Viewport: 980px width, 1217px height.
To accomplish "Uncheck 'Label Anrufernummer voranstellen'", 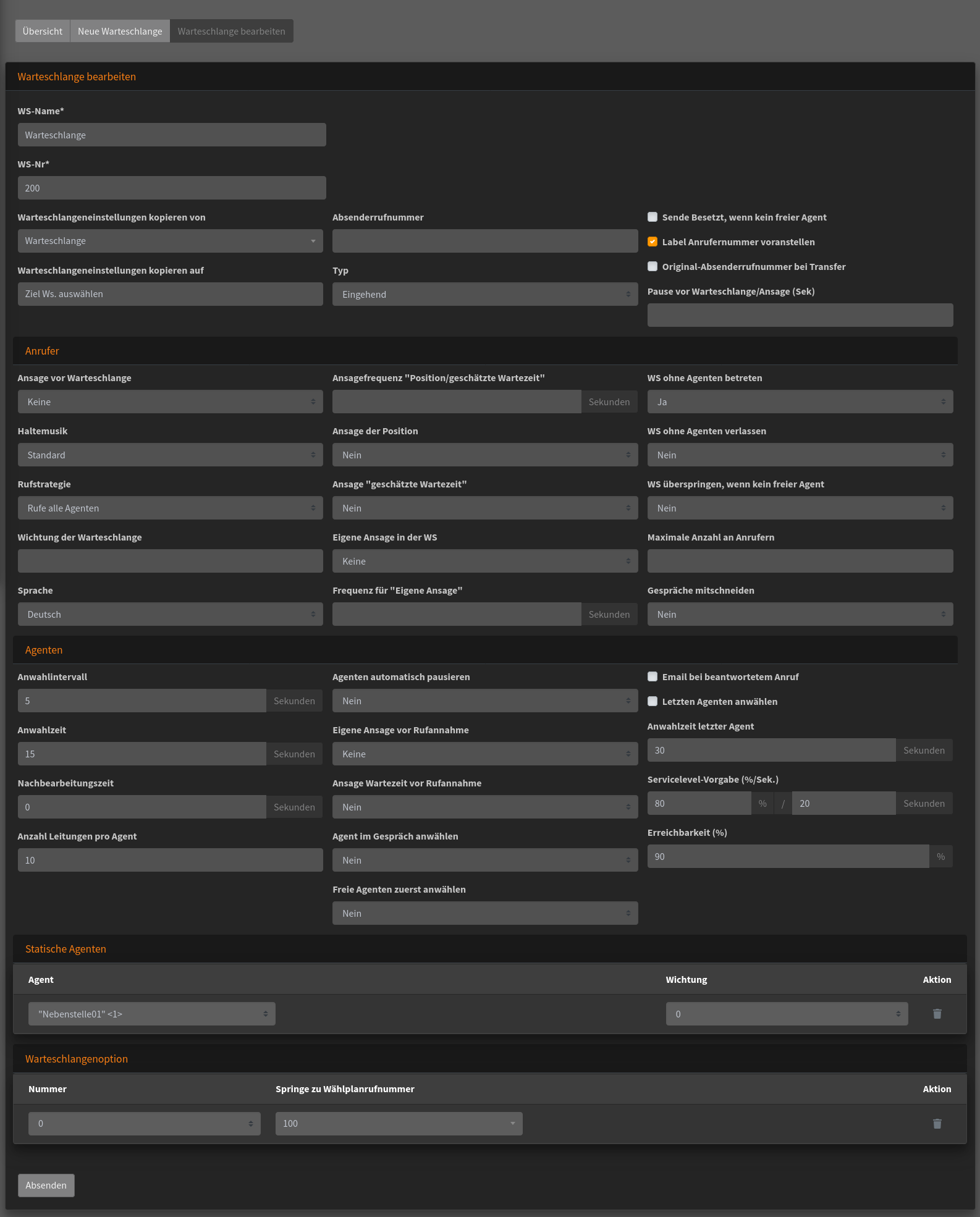I will coord(653,242).
